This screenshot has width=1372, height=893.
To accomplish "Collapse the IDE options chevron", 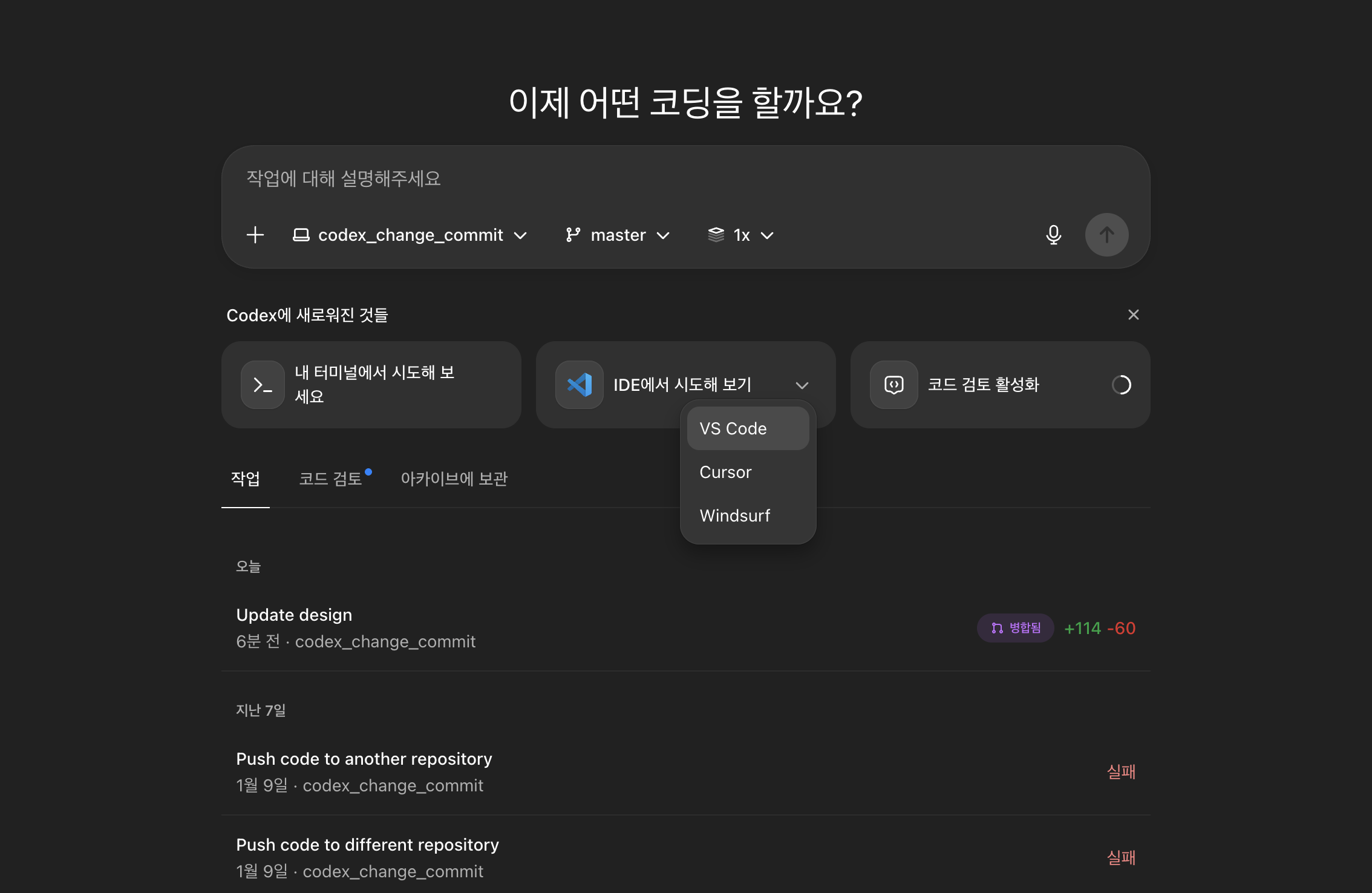I will pyautogui.click(x=802, y=385).
